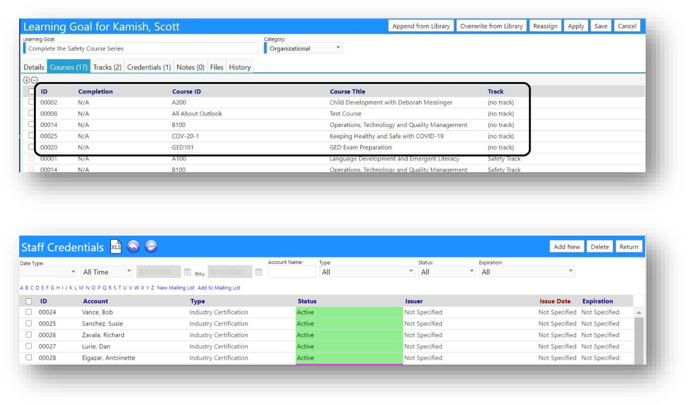The width and height of the screenshot is (687, 405).
Task: Sort by Course Title column header
Action: [x=347, y=92]
